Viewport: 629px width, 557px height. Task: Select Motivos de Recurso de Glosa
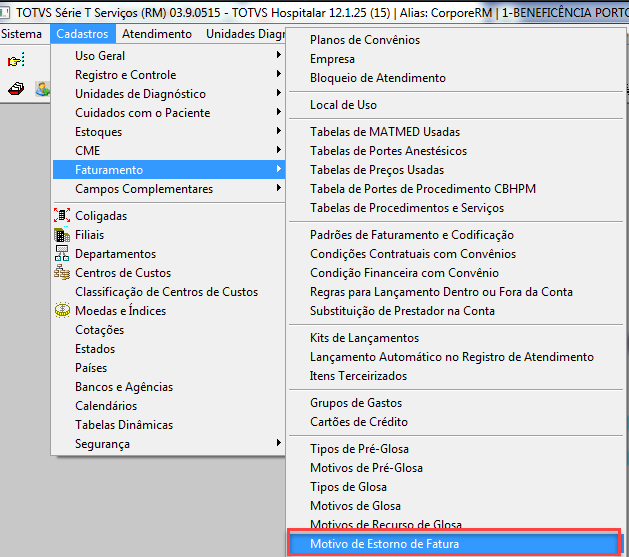pos(456,524)
